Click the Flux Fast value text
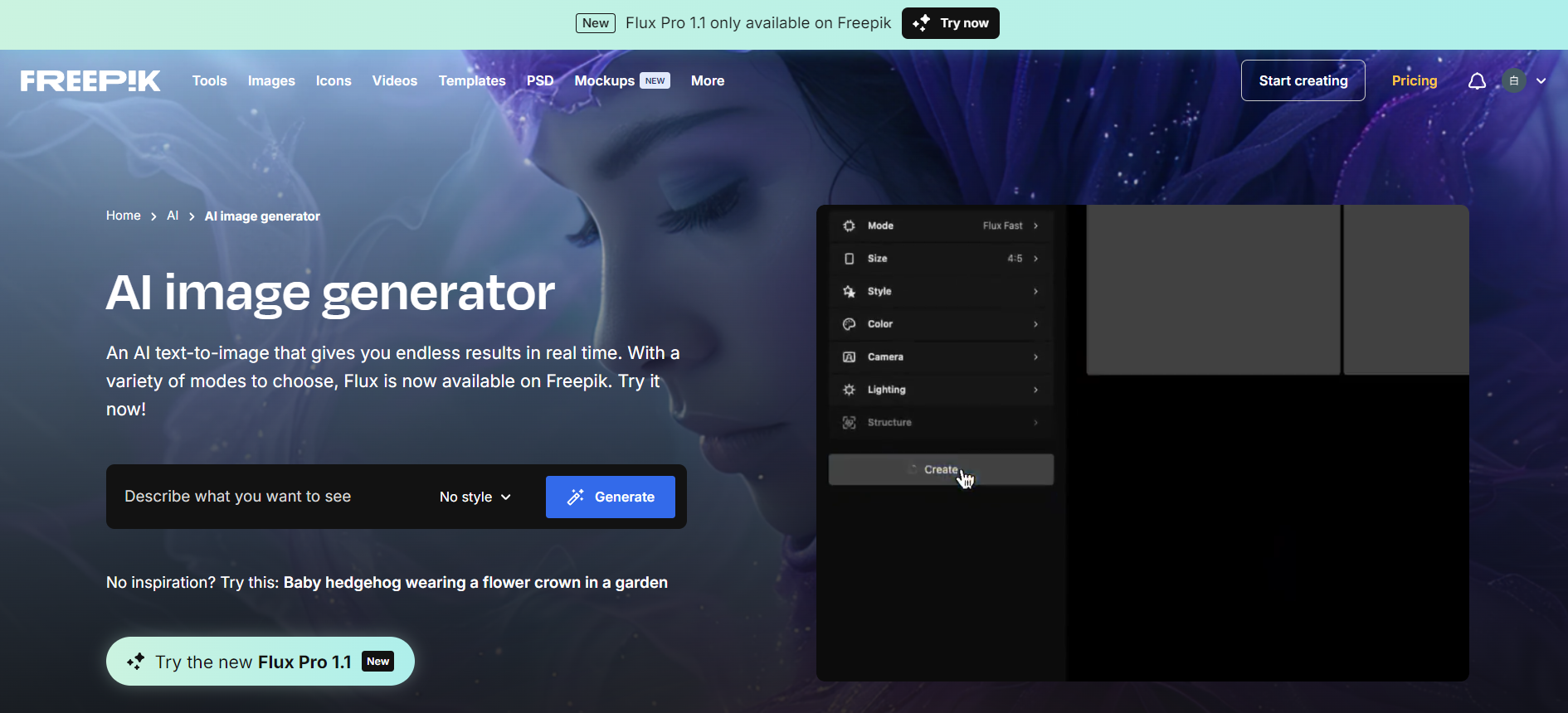This screenshot has height=713, width=1568. click(x=1003, y=226)
